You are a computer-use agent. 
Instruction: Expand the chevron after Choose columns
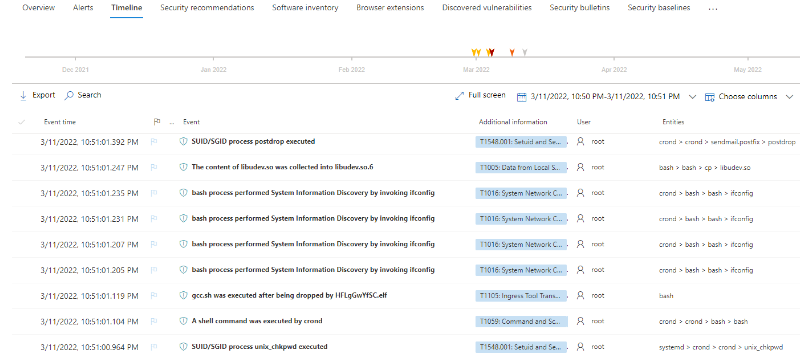[x=790, y=96]
